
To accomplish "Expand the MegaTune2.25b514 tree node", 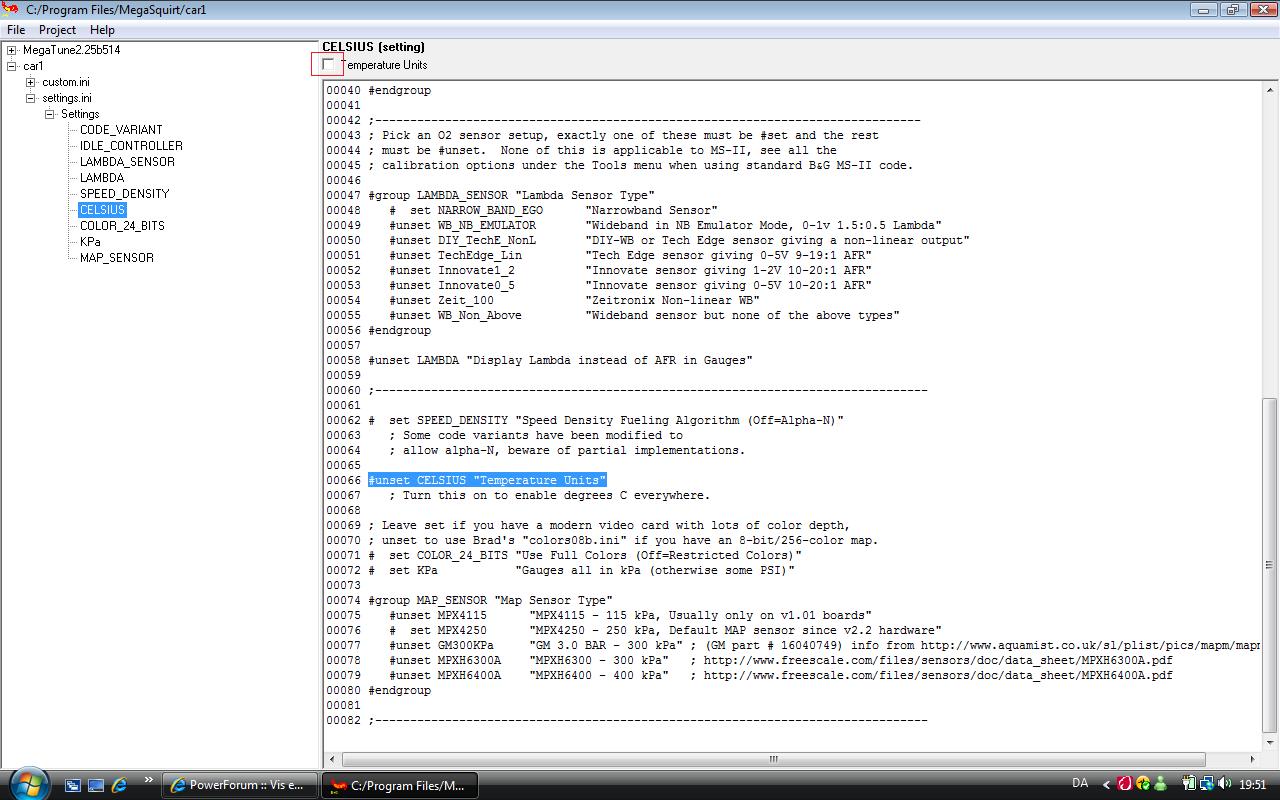I will pyautogui.click(x=11, y=50).
